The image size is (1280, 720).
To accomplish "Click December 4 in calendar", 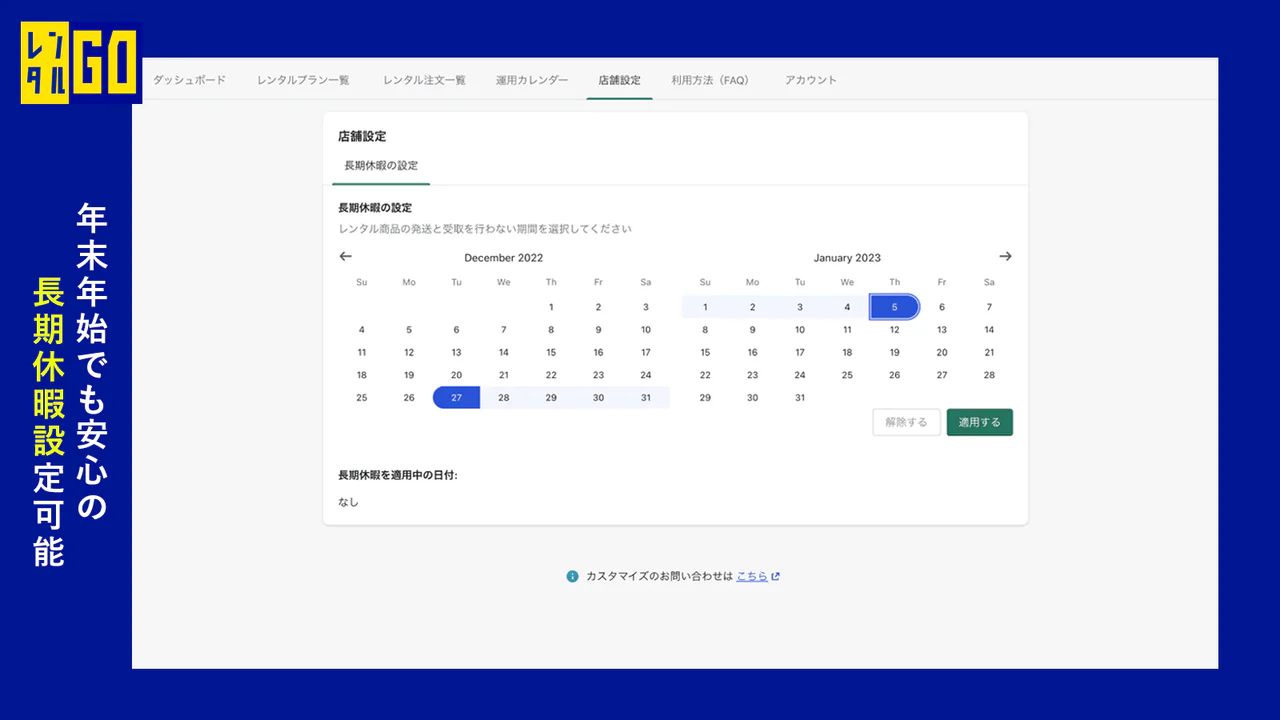I will (362, 330).
